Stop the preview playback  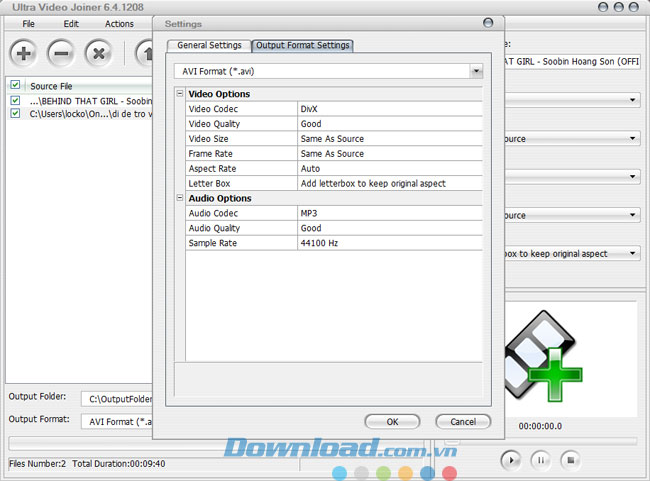pyautogui.click(x=569, y=460)
